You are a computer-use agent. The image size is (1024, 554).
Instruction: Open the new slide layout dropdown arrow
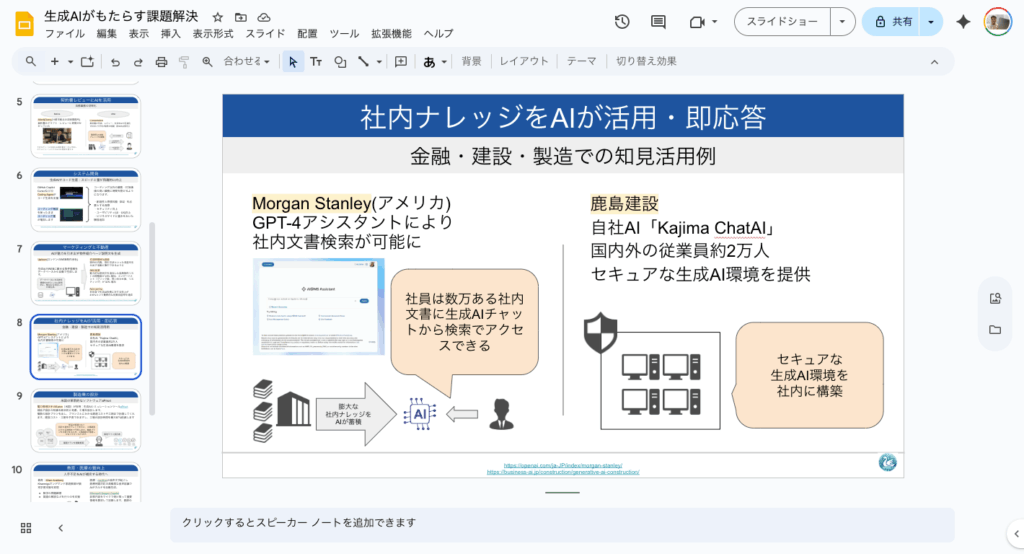pyautogui.click(x=70, y=61)
